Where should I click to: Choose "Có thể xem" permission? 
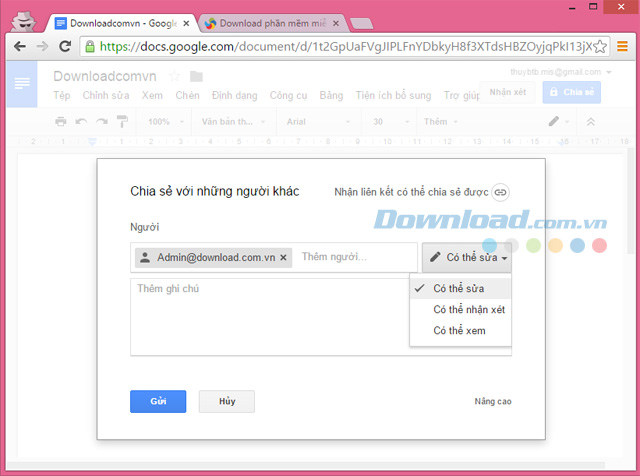(460, 331)
